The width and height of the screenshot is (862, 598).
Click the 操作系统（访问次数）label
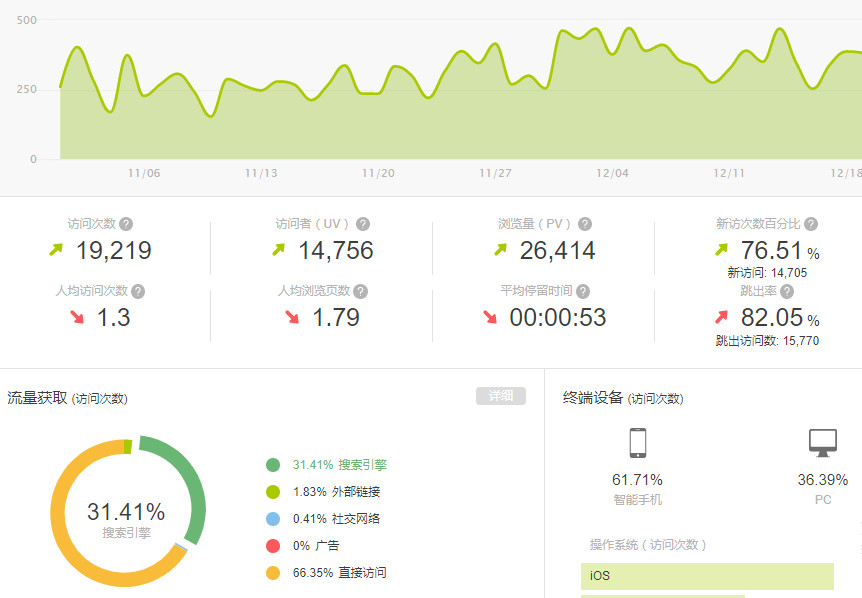(648, 545)
